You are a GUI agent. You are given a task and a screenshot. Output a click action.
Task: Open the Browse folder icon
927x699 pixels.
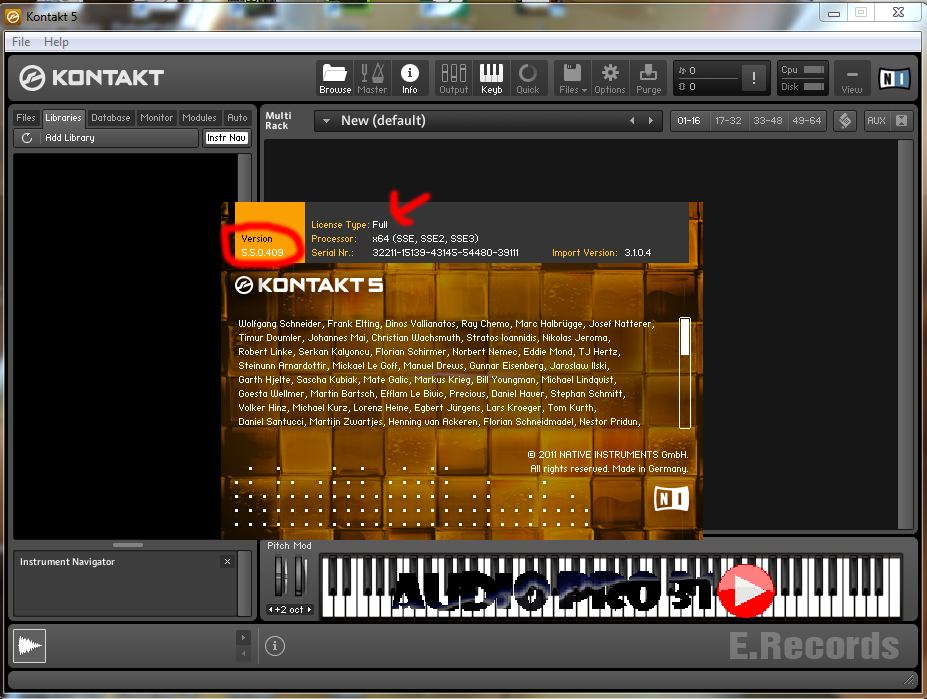click(335, 78)
